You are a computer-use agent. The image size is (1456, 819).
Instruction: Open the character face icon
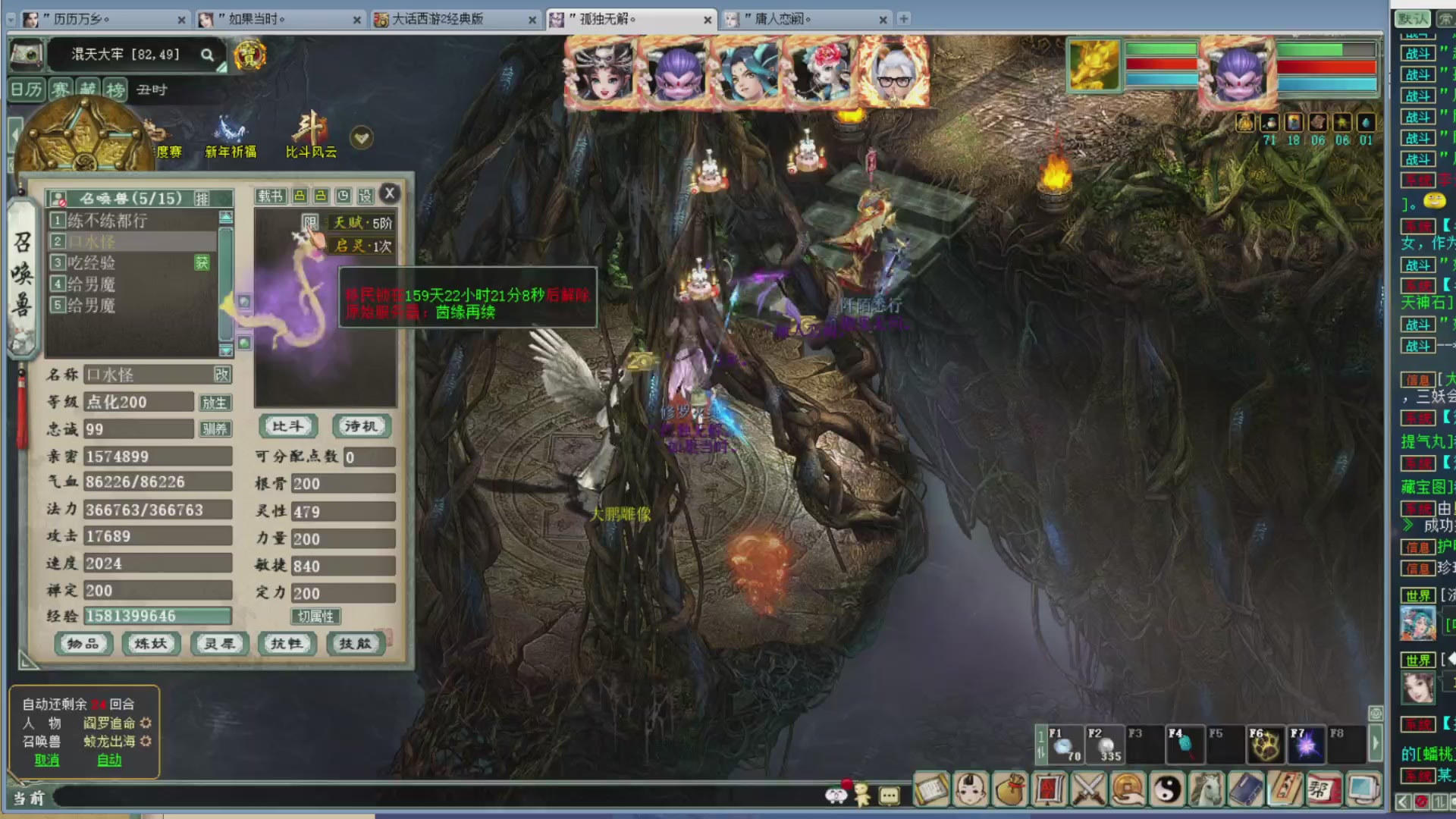point(971,789)
